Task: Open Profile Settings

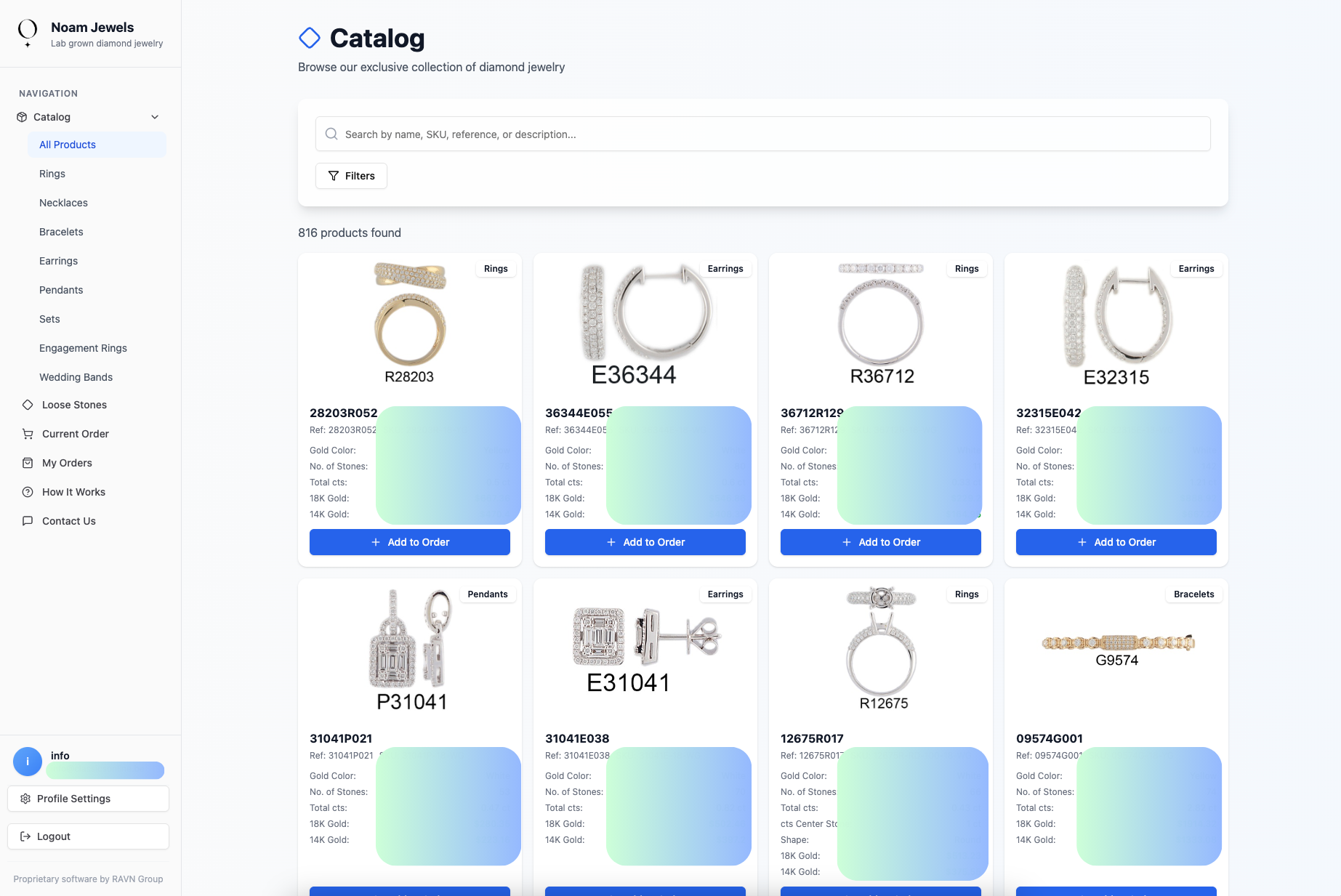Action: [88, 799]
